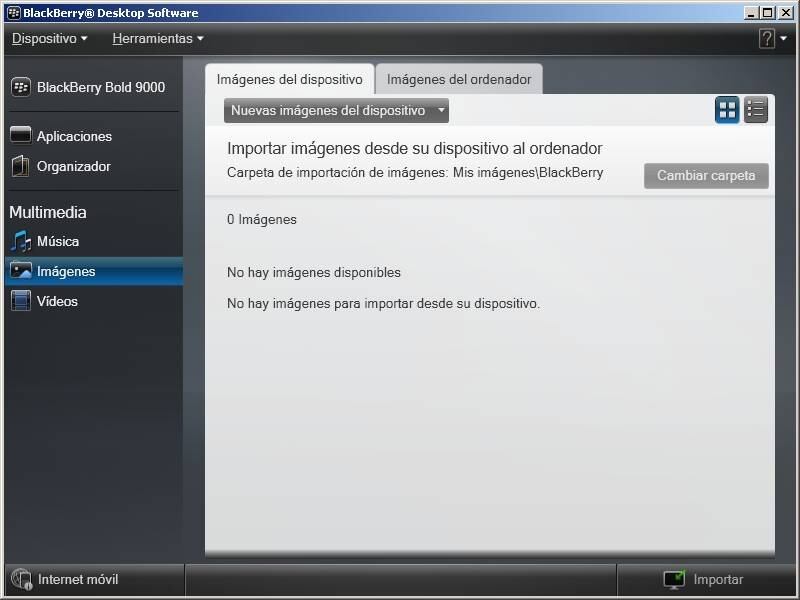This screenshot has height=600, width=800.
Task: Click the Internet móvil globe icon
Action: [x=21, y=579]
